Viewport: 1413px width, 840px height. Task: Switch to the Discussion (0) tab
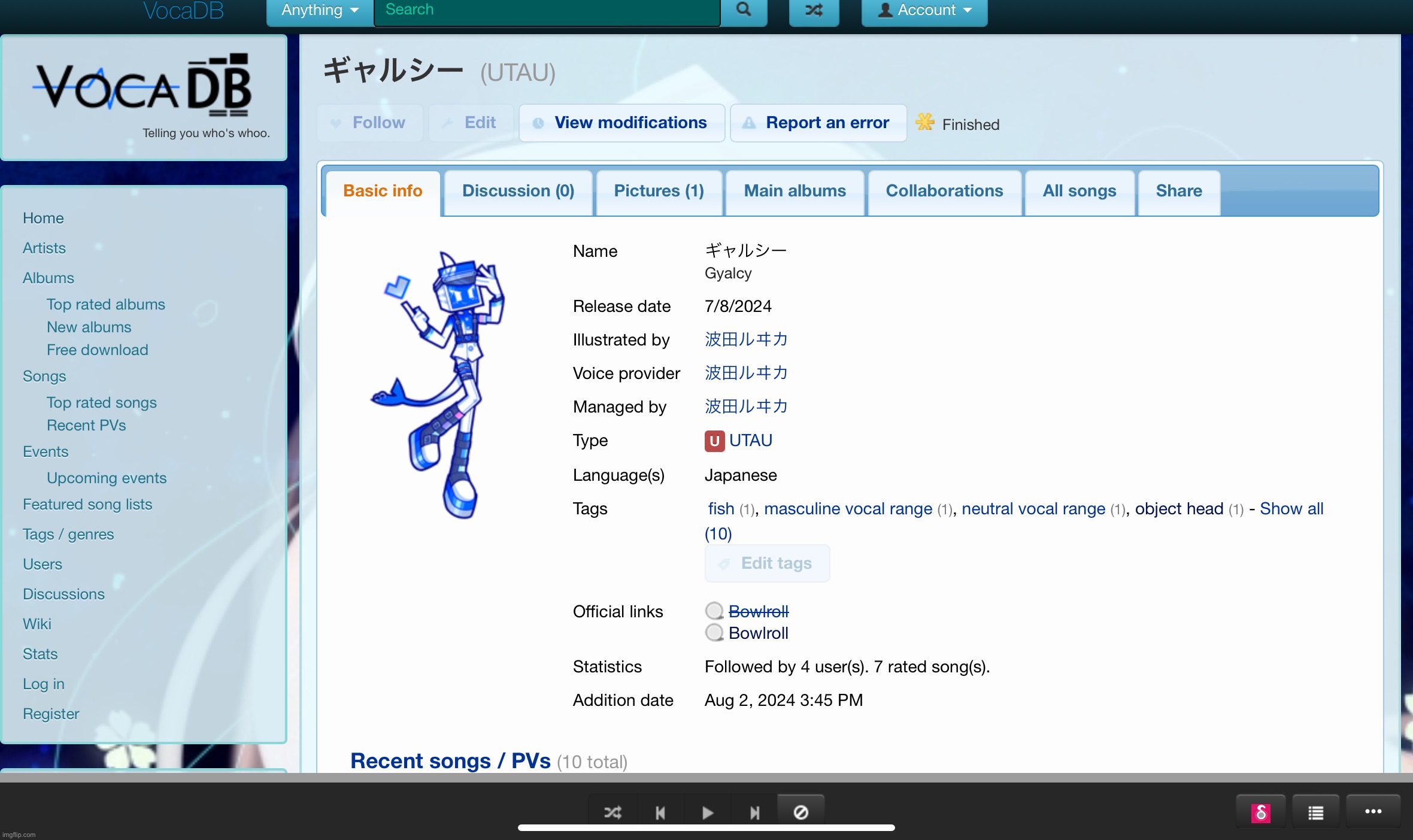click(518, 192)
